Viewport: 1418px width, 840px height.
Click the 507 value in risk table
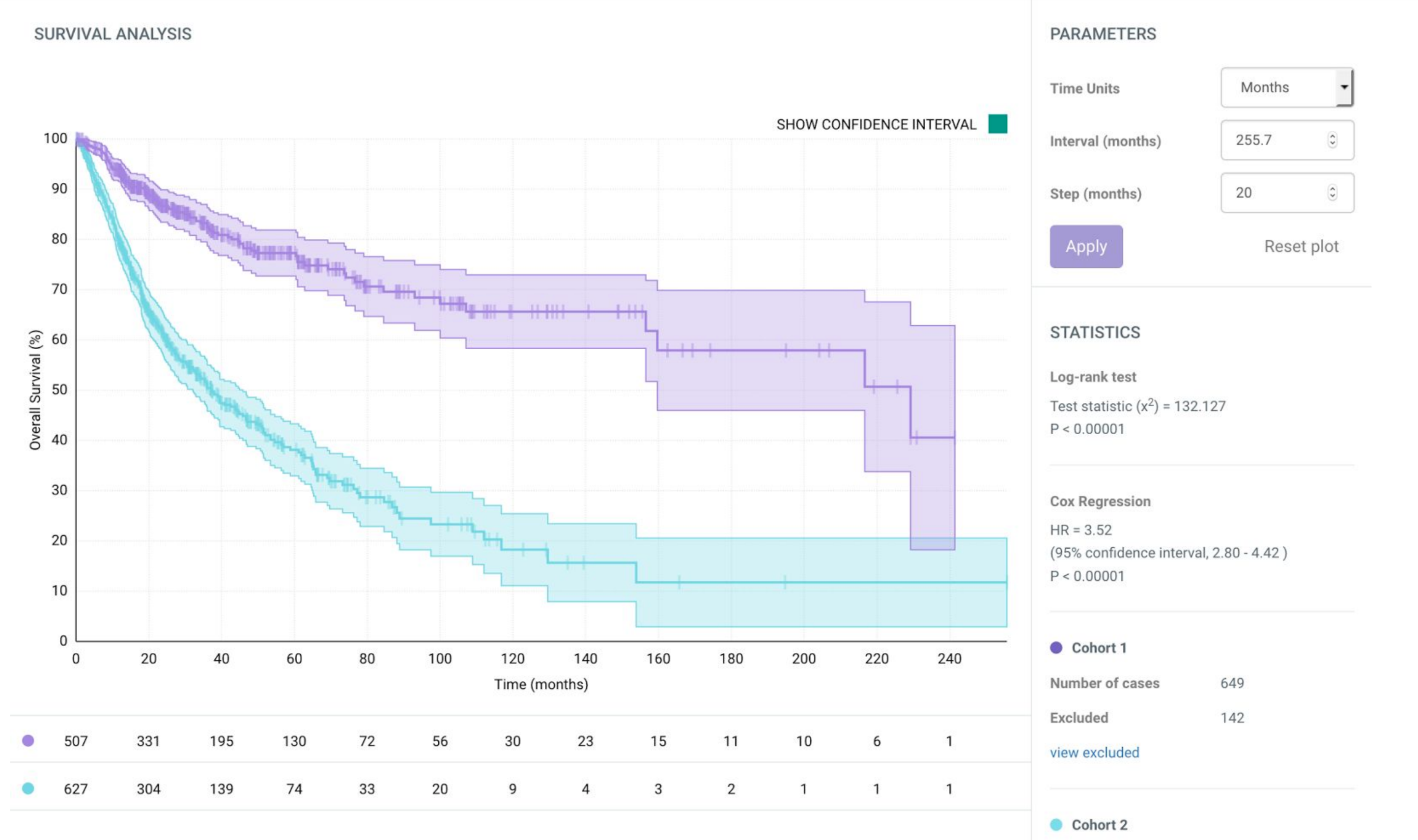point(75,741)
